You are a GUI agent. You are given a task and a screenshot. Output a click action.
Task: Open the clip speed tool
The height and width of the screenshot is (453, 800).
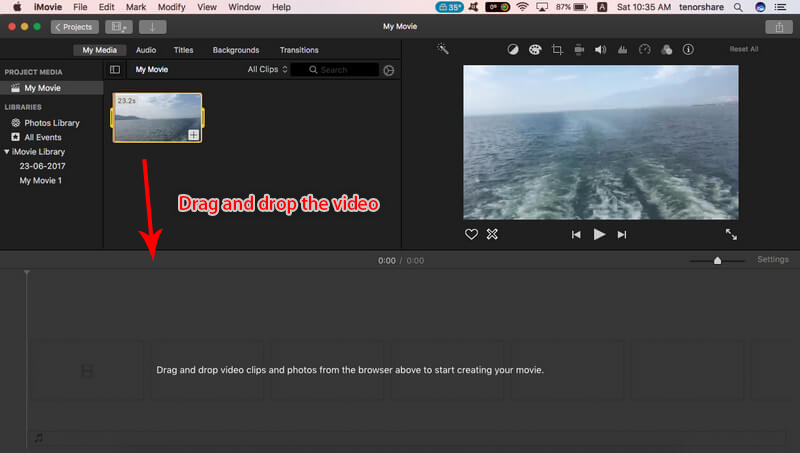point(644,49)
